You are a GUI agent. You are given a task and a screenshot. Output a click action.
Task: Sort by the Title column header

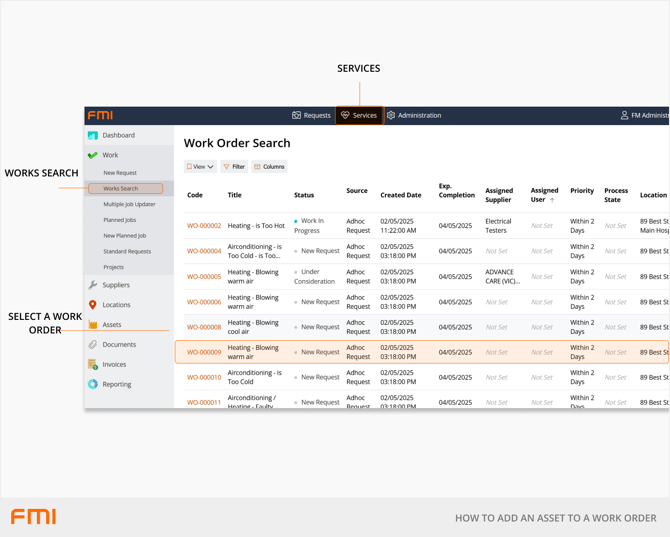coord(235,195)
